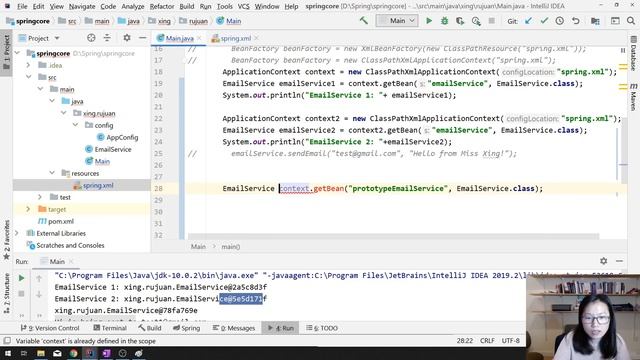Open Version Control tool window
The width and height of the screenshot is (640, 360).
click(x=50, y=328)
